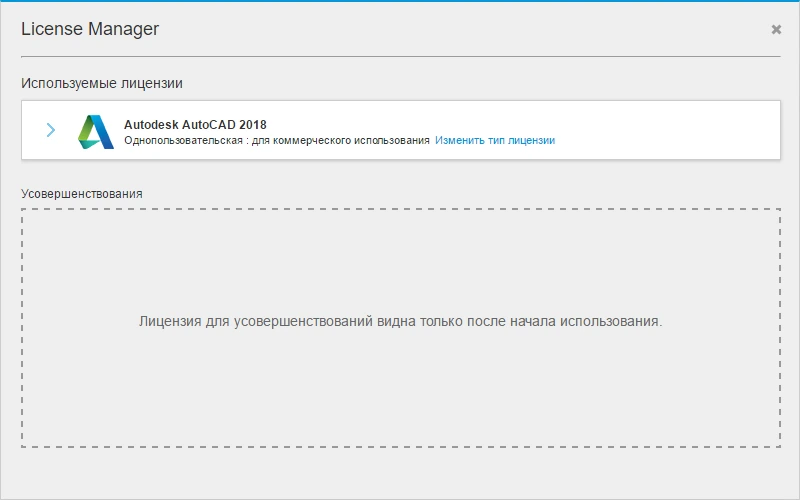
Task: Click the horizontal divider under License Manager
Action: pos(401,56)
